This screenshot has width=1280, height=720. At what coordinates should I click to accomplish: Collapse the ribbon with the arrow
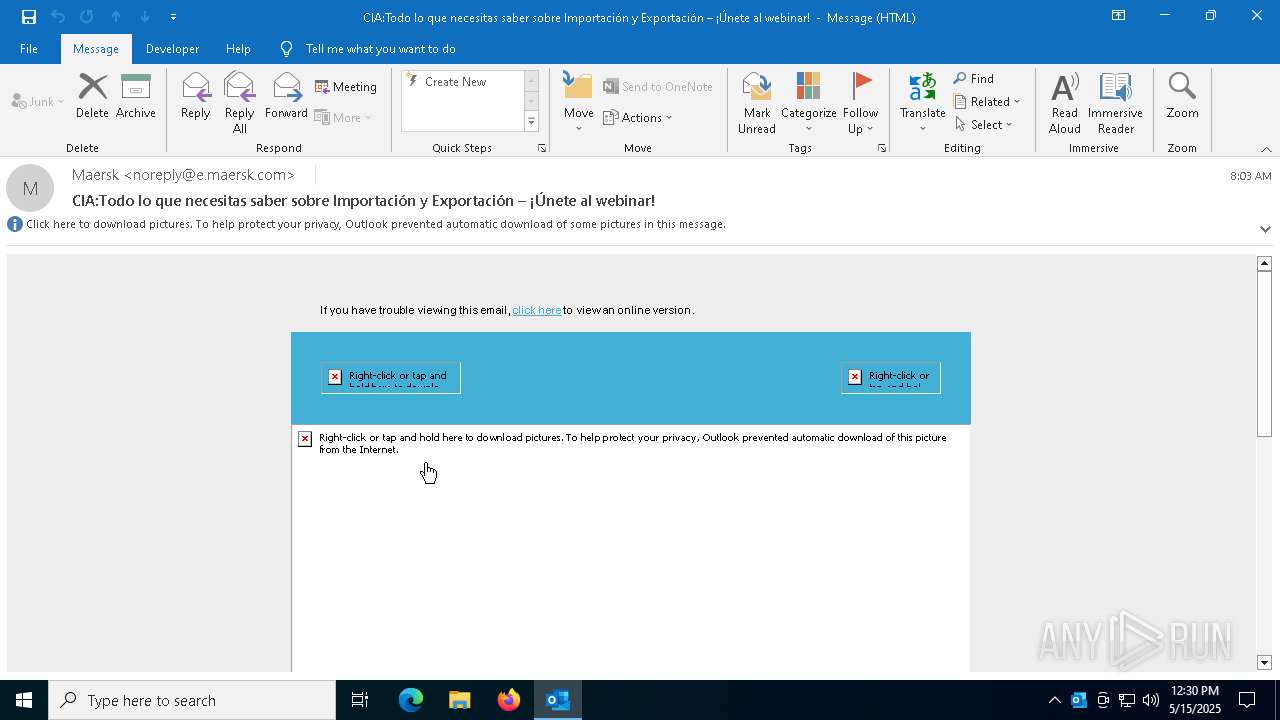1266,149
